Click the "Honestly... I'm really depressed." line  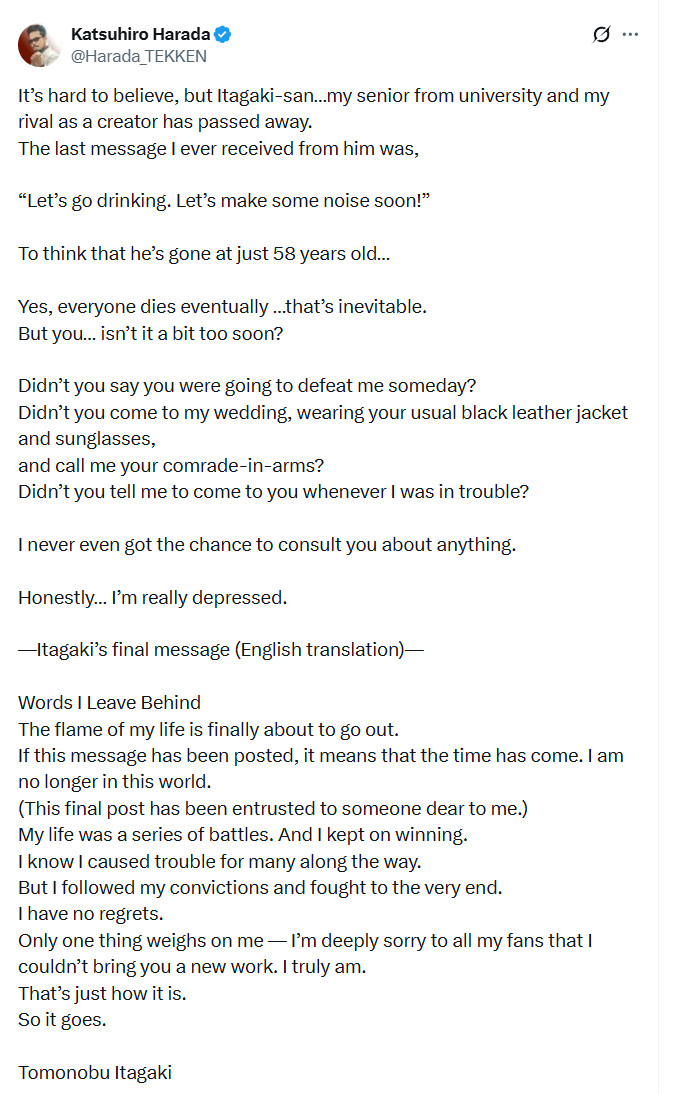click(x=152, y=597)
